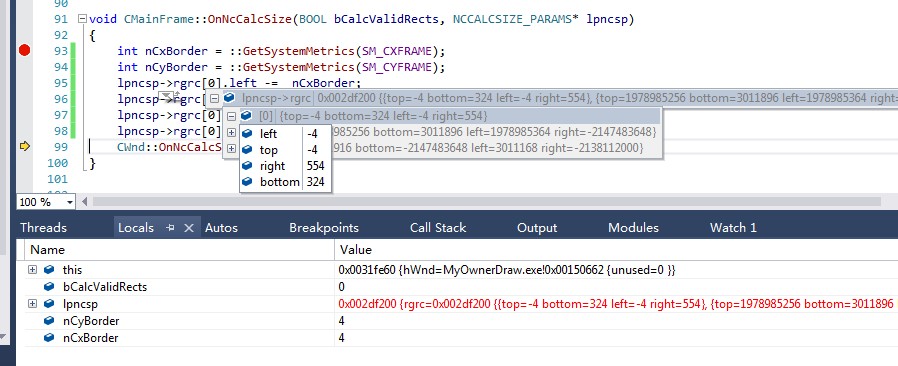Screen dimensions: 898x366
Task: Close the Locals tab
Action: [188, 227]
